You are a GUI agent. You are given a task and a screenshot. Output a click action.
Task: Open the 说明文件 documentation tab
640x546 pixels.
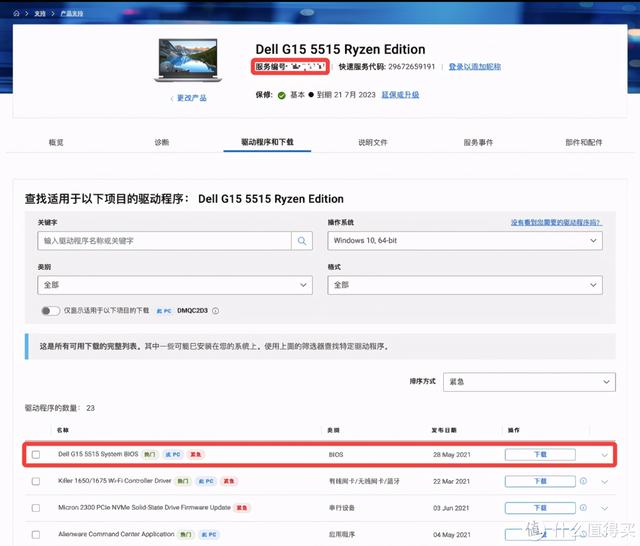pos(372,142)
